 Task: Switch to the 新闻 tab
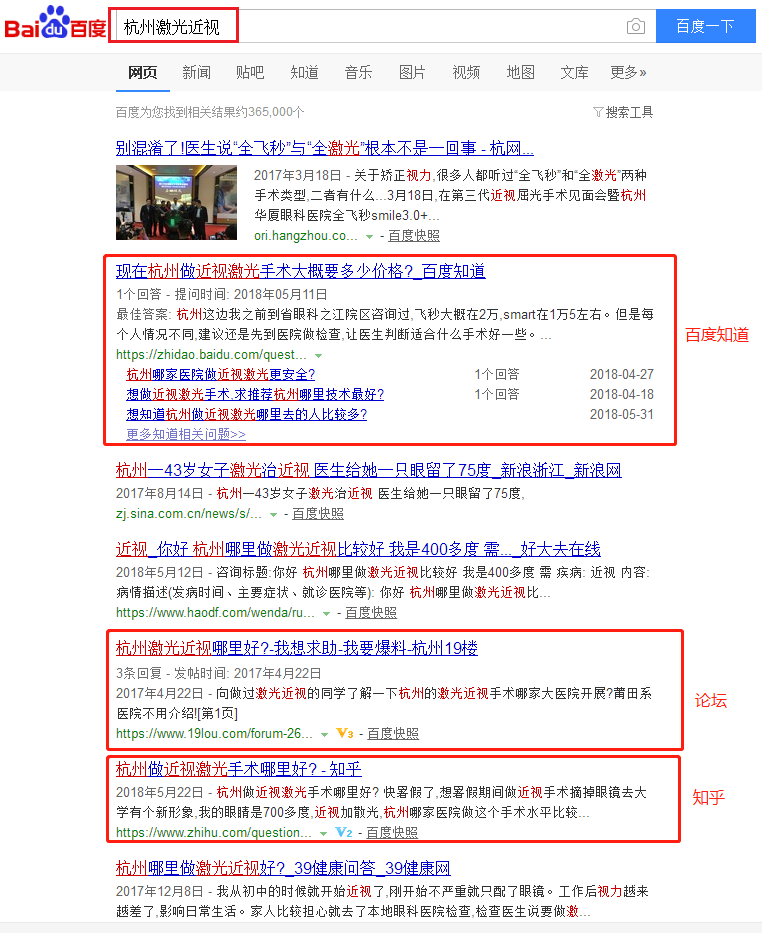196,73
